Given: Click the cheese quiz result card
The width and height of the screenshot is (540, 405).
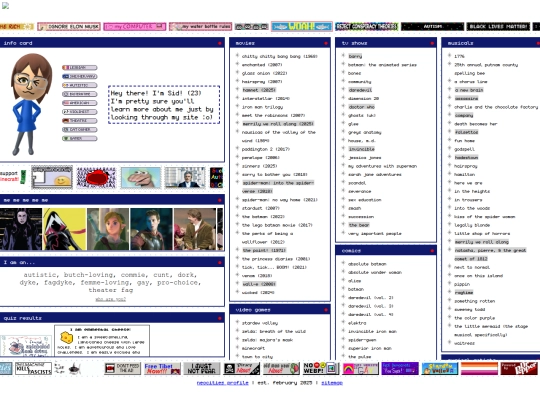Looking at the screenshot, I should [x=102, y=340].
